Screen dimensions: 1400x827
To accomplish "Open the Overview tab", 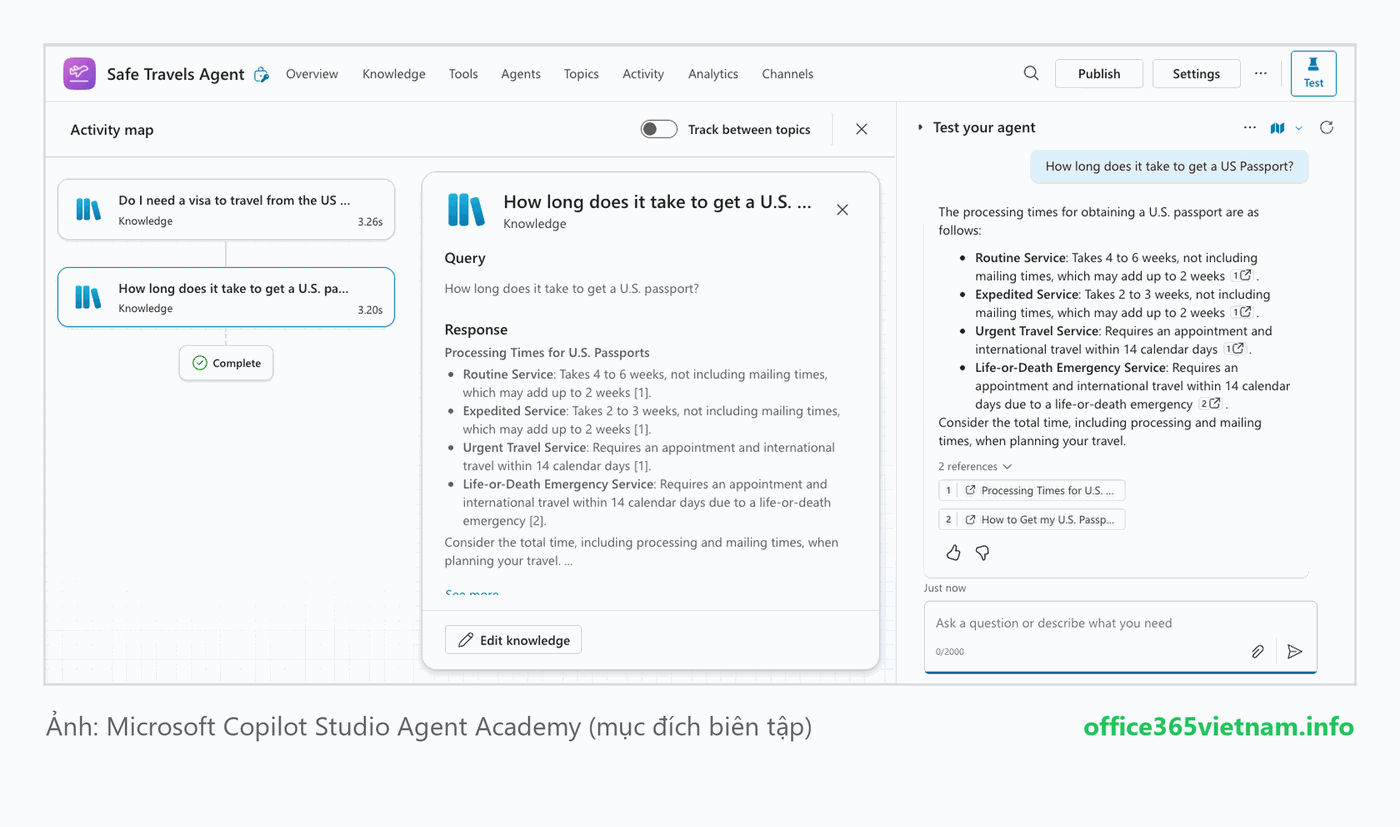I will coord(312,74).
